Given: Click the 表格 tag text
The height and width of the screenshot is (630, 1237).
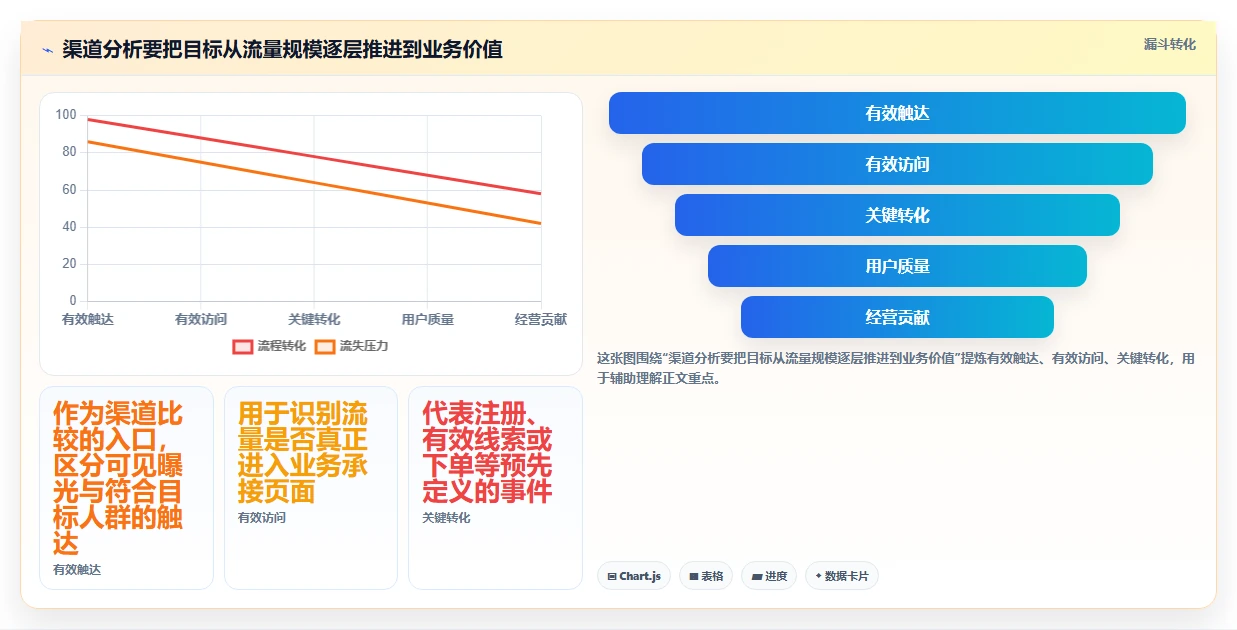Looking at the screenshot, I should pyautogui.click(x=712, y=577).
